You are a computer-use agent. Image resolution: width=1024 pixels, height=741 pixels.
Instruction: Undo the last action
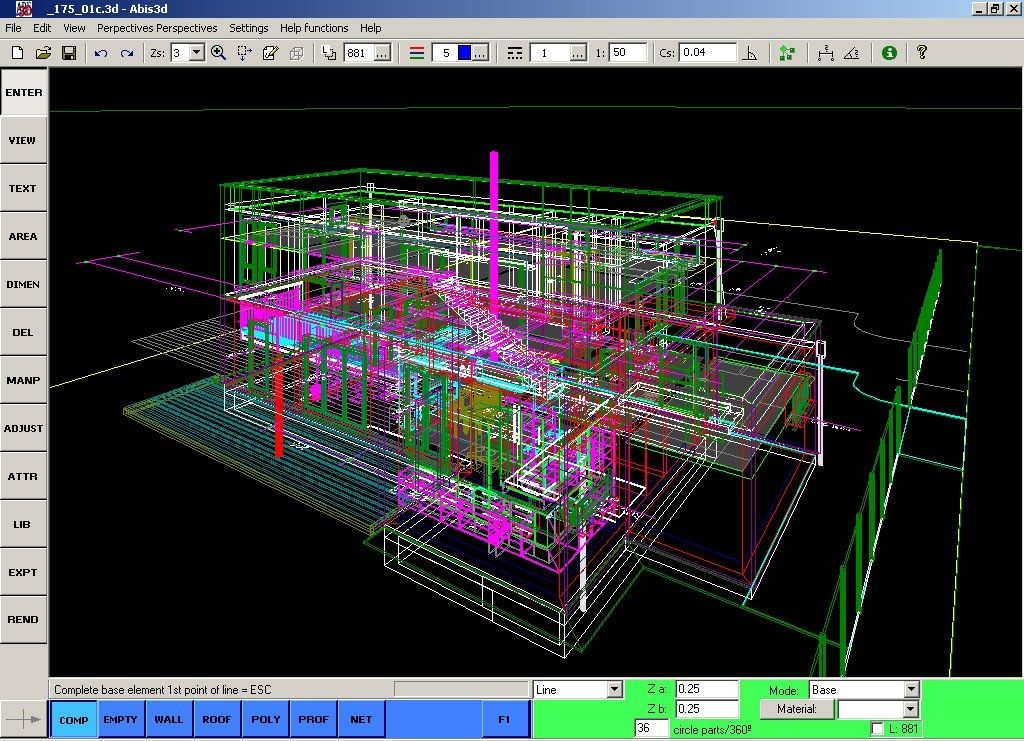(x=98, y=52)
